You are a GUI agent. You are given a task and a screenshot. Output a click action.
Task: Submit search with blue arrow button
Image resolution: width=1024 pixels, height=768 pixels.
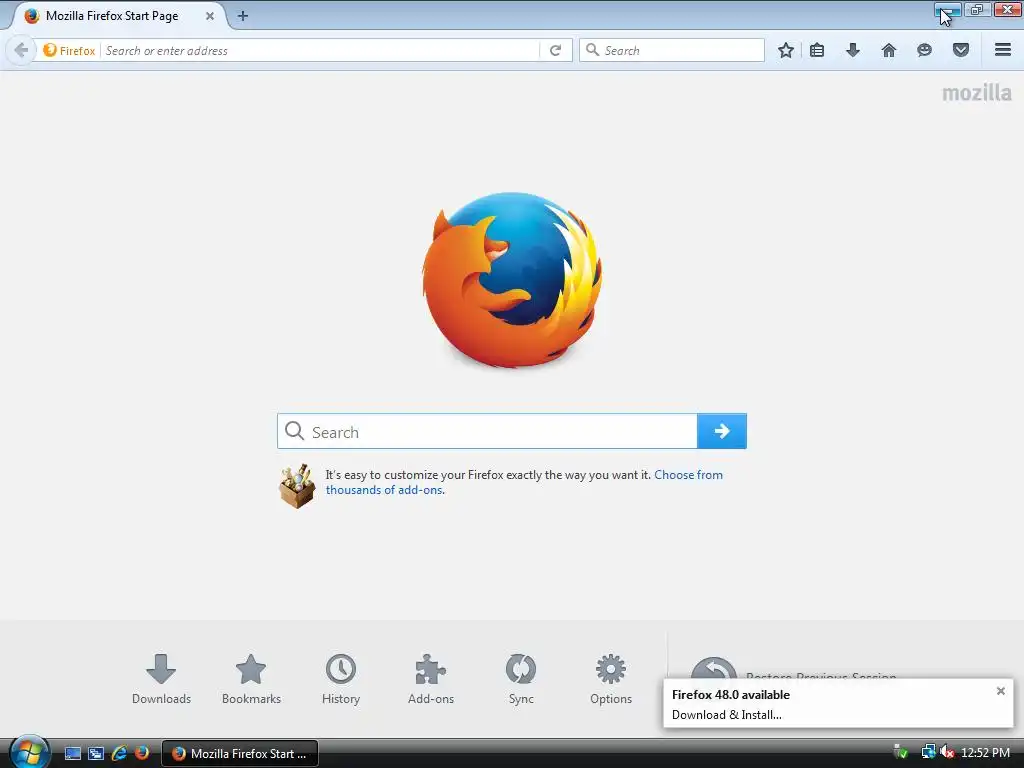point(722,431)
